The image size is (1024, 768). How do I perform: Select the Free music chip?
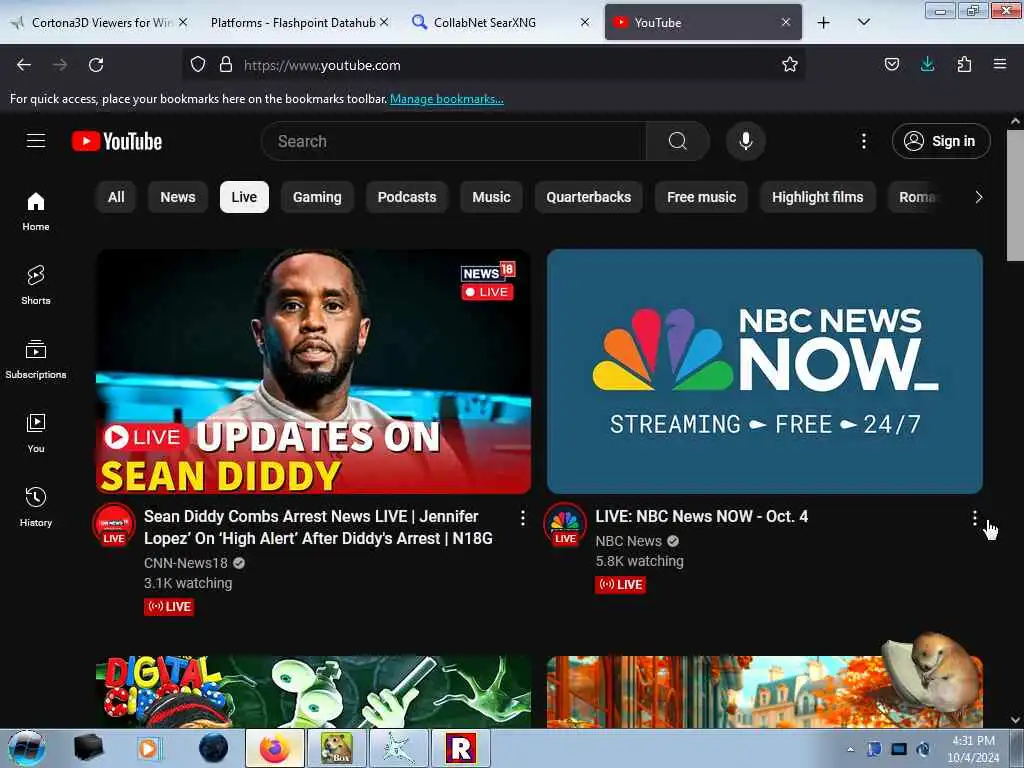[x=701, y=197]
